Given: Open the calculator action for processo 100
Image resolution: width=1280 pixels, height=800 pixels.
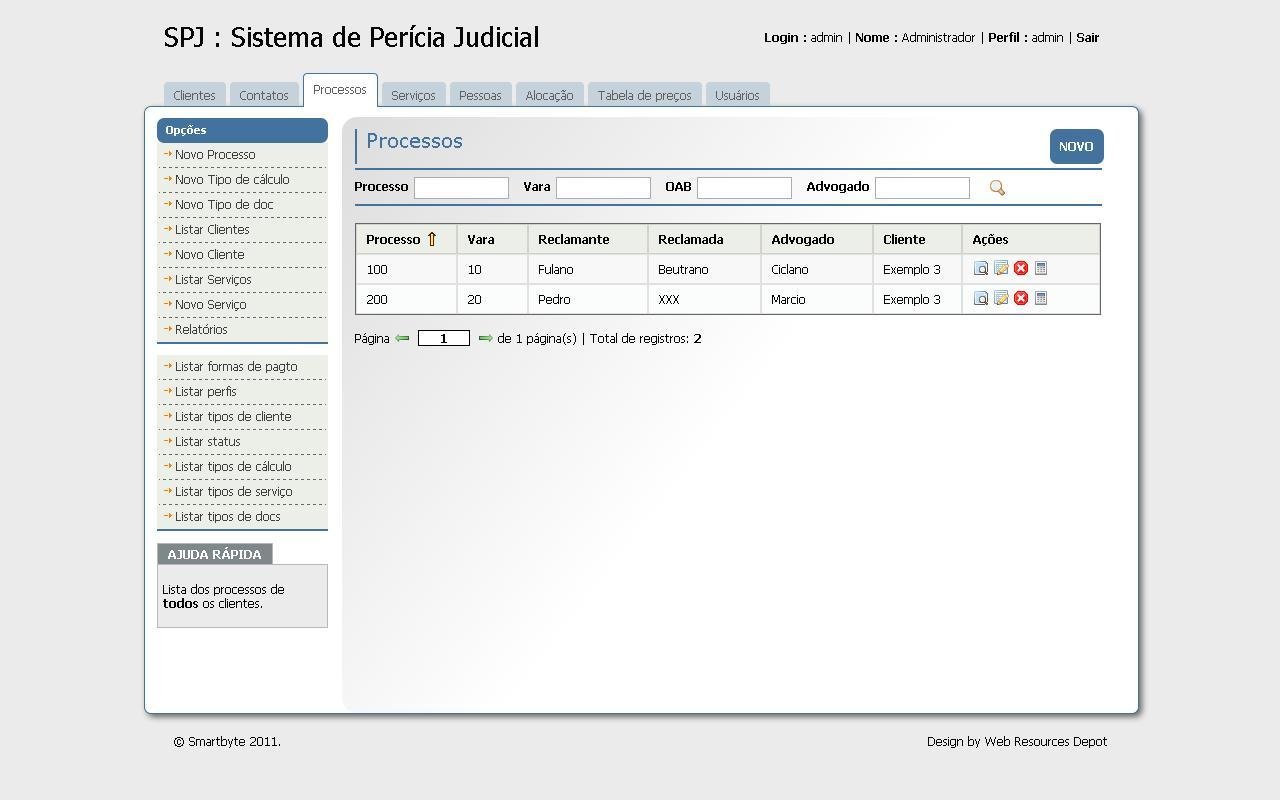Looking at the screenshot, I should (x=1040, y=268).
